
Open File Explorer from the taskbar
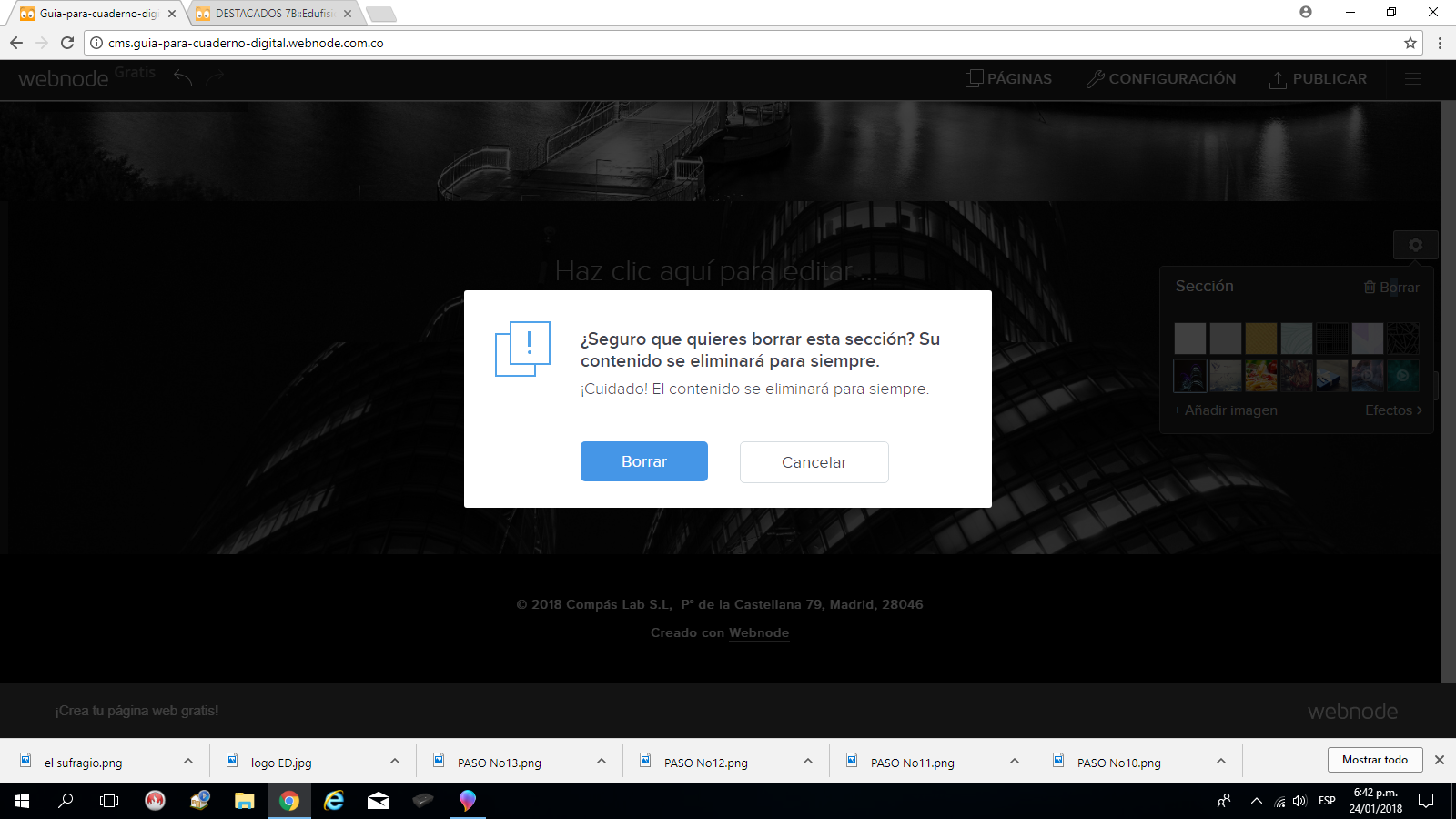point(244,801)
